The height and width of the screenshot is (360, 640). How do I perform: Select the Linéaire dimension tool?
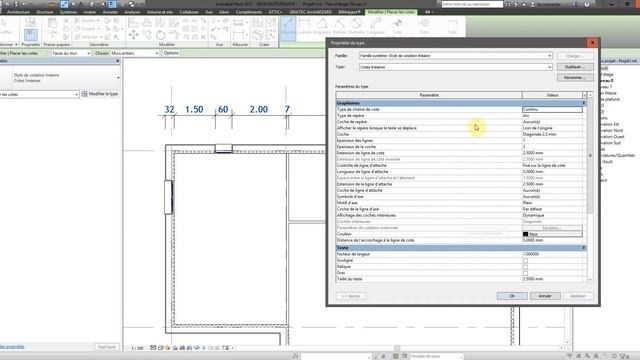point(304,25)
